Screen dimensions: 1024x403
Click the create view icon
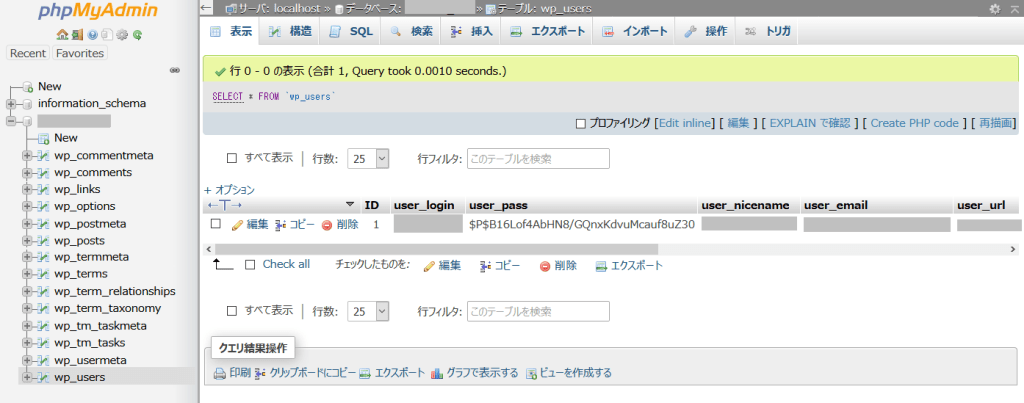tap(532, 374)
